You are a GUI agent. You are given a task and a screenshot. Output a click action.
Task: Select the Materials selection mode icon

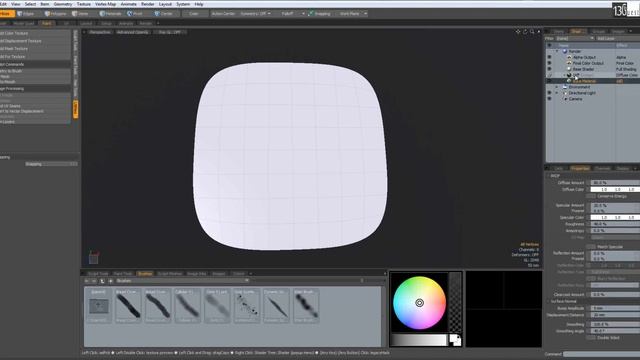pos(102,13)
